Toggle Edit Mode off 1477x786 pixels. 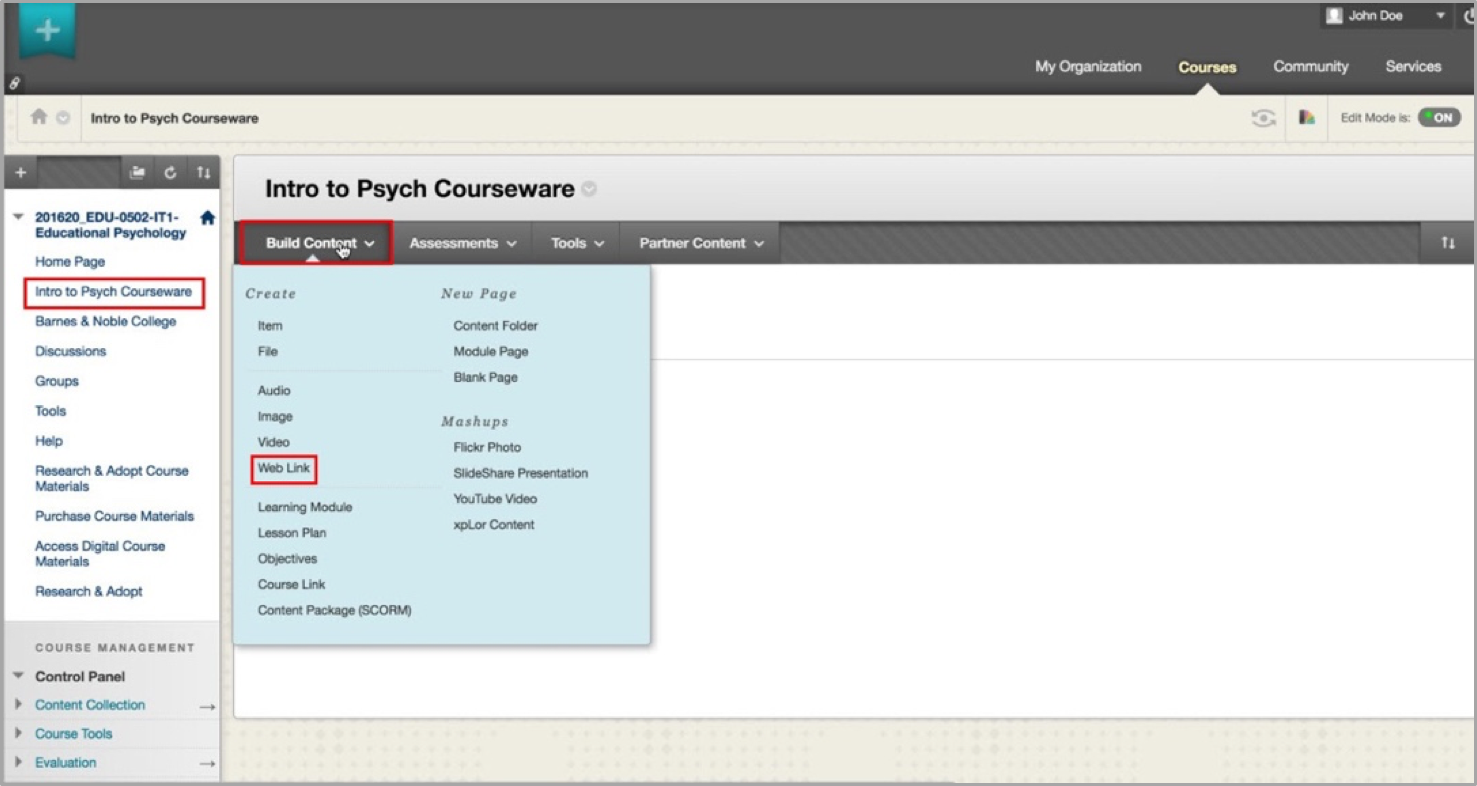(1439, 118)
